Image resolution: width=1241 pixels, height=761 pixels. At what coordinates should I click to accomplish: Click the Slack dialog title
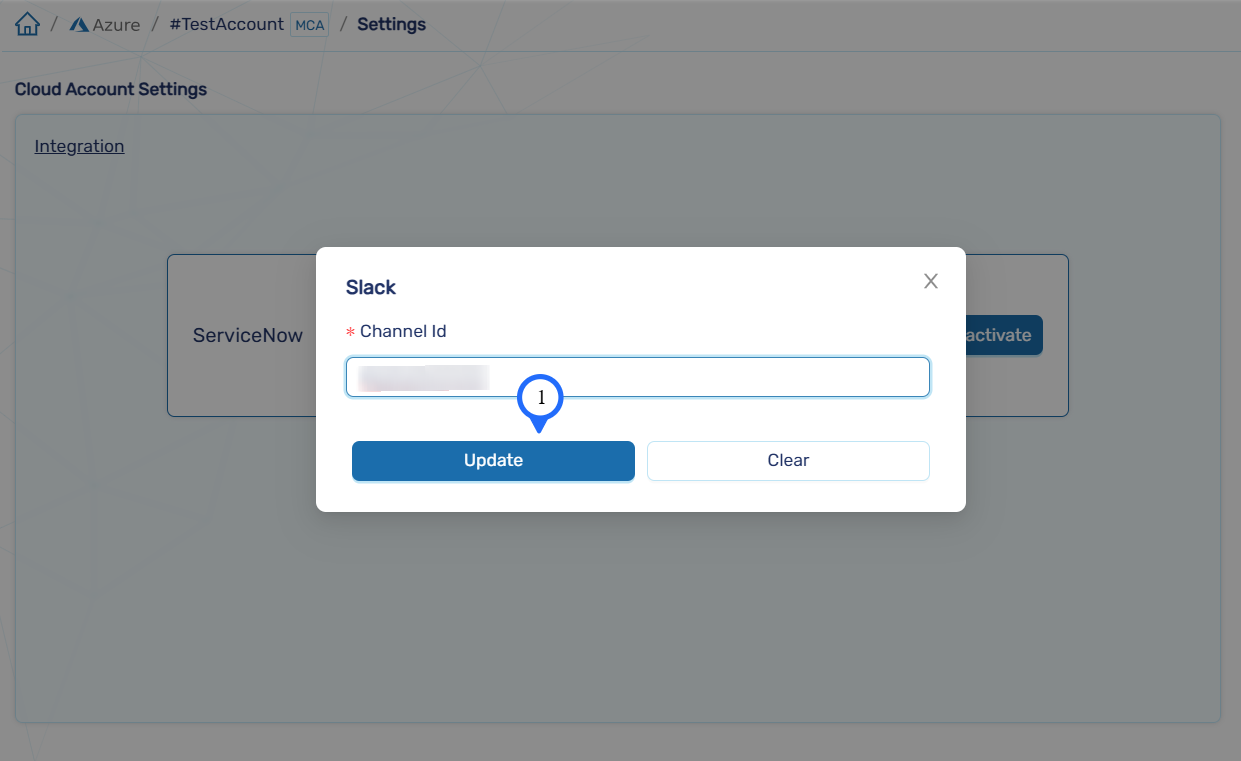coord(371,287)
